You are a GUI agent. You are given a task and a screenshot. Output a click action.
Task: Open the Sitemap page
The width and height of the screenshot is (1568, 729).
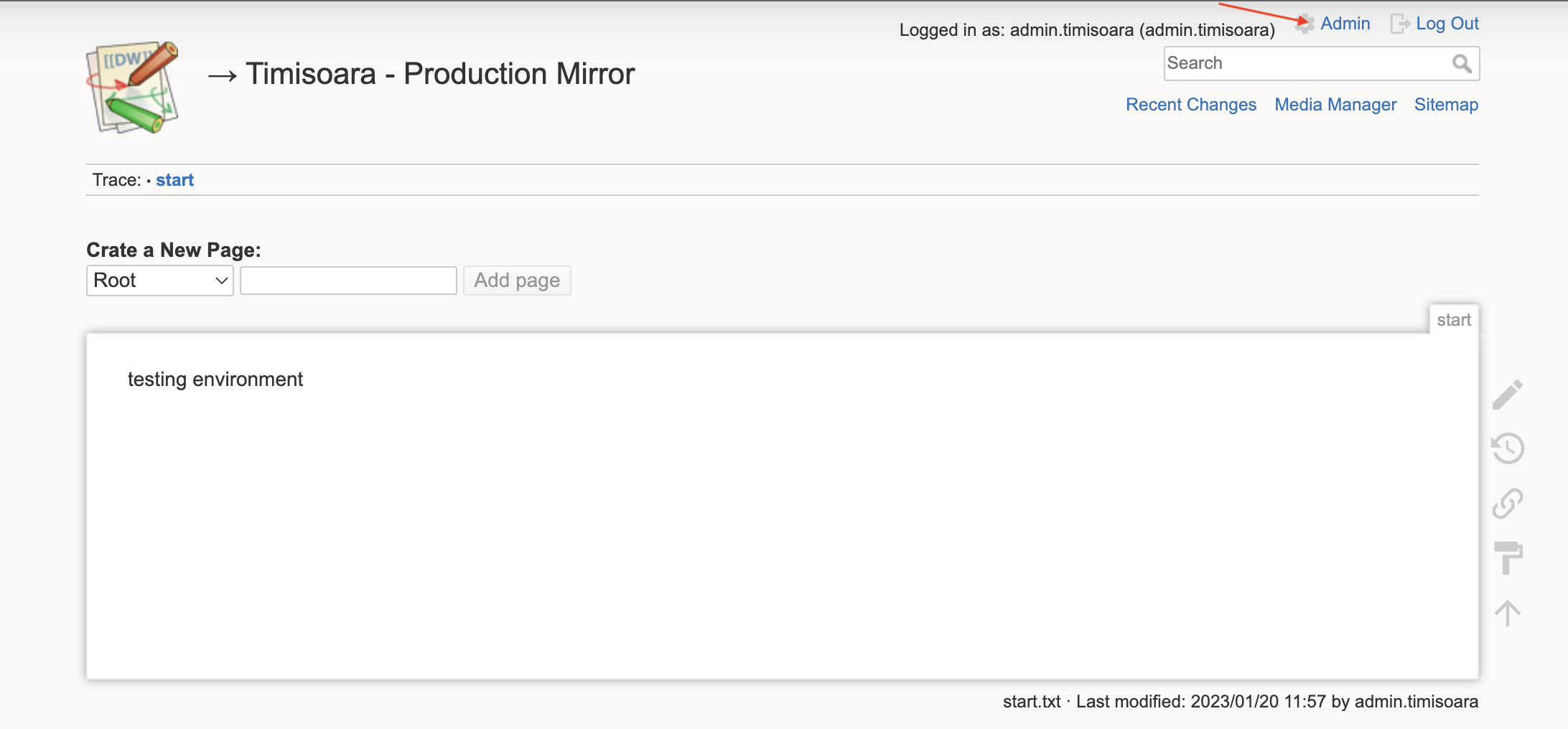(x=1446, y=105)
